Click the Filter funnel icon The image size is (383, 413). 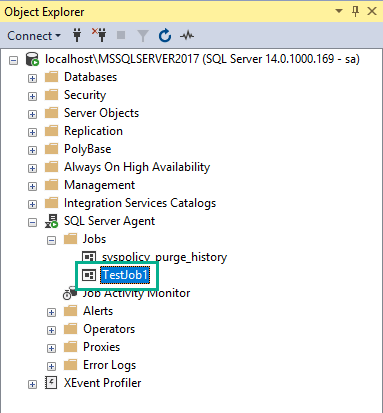(x=143, y=36)
